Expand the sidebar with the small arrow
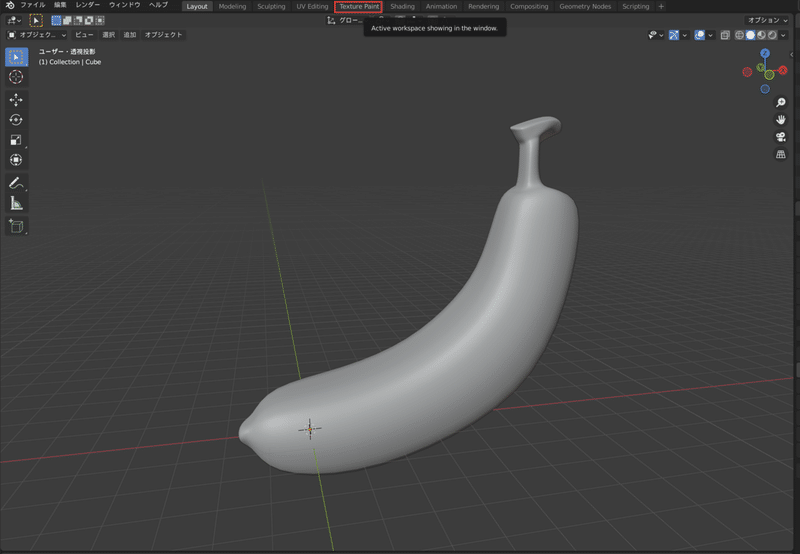 click(x=791, y=55)
